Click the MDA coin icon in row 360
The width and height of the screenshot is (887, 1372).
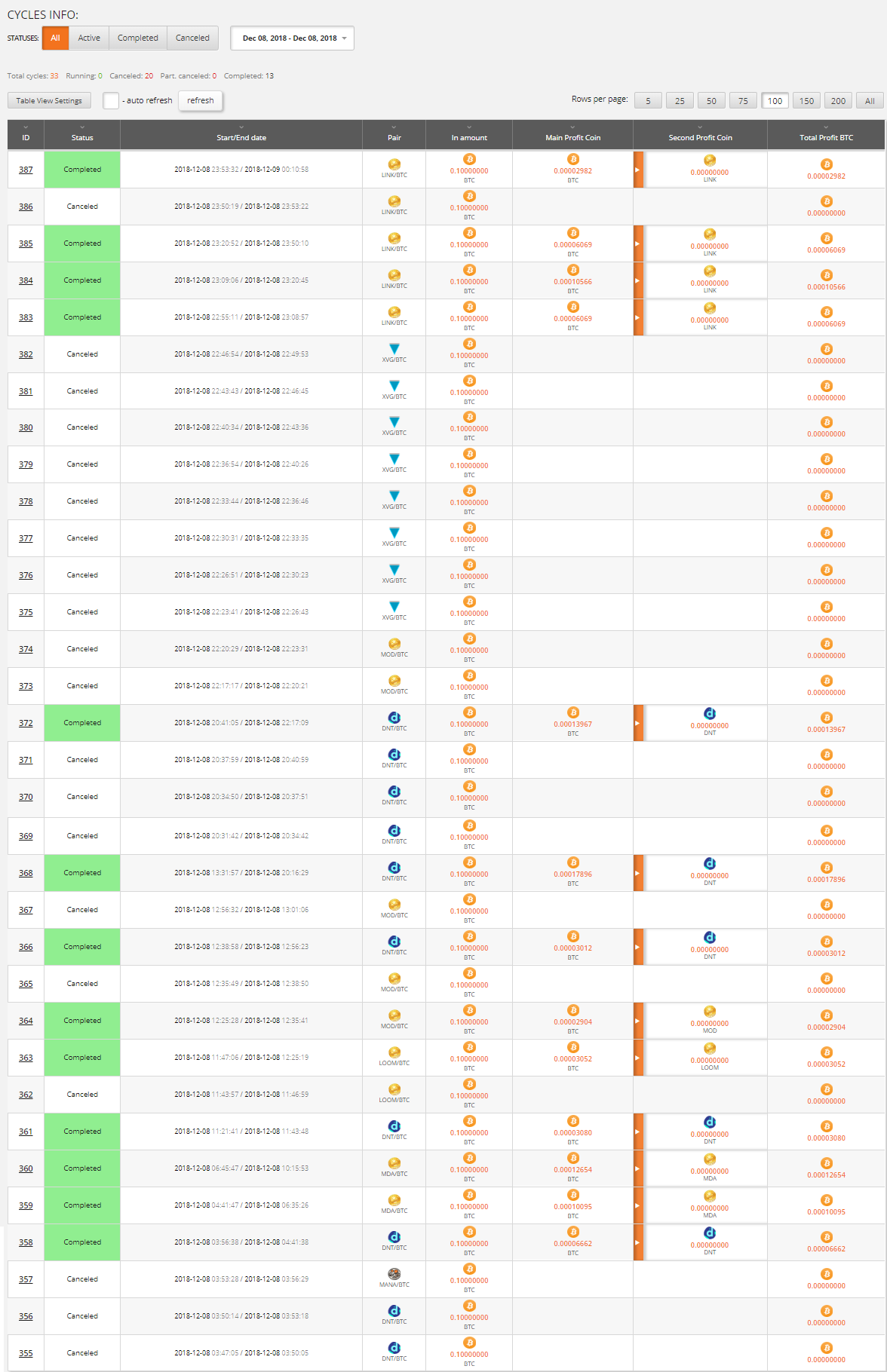pyautogui.click(x=394, y=1163)
